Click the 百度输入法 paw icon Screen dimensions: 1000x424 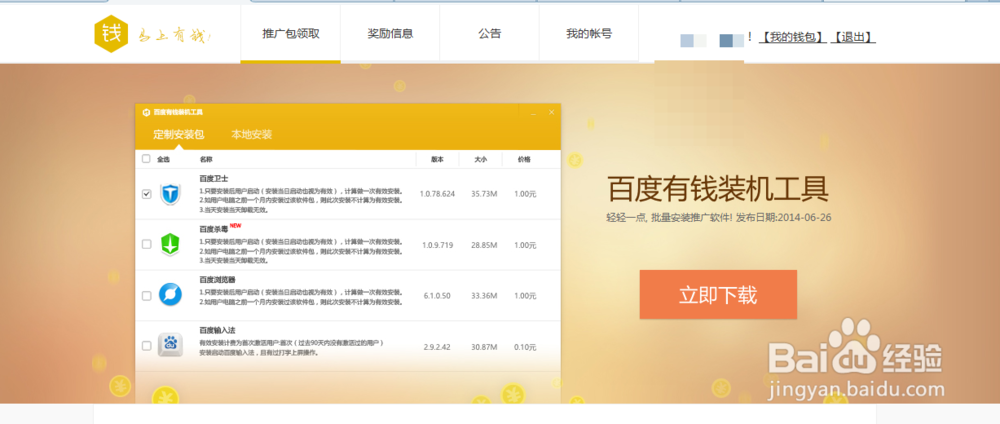[170, 346]
